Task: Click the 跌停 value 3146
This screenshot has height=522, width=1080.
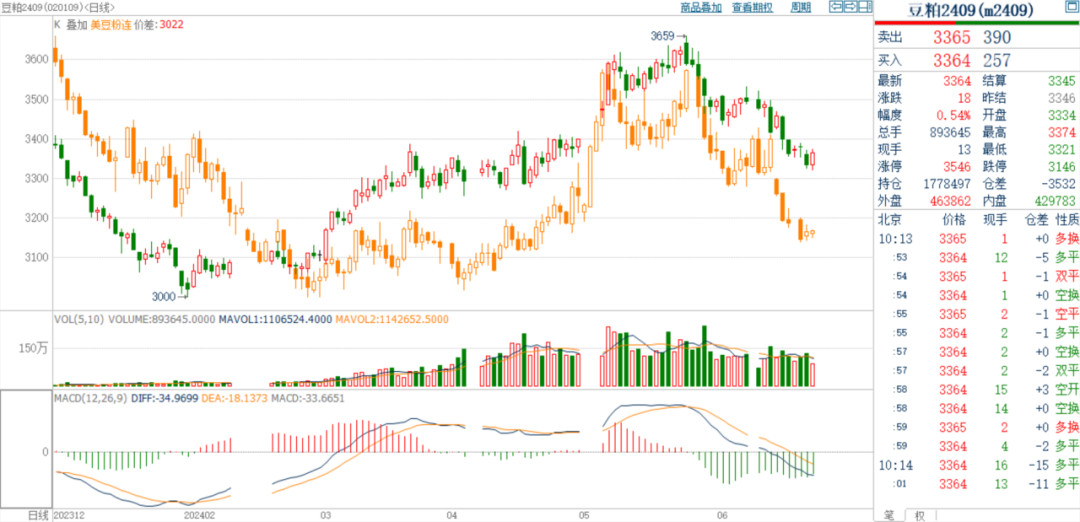Action: click(1059, 166)
